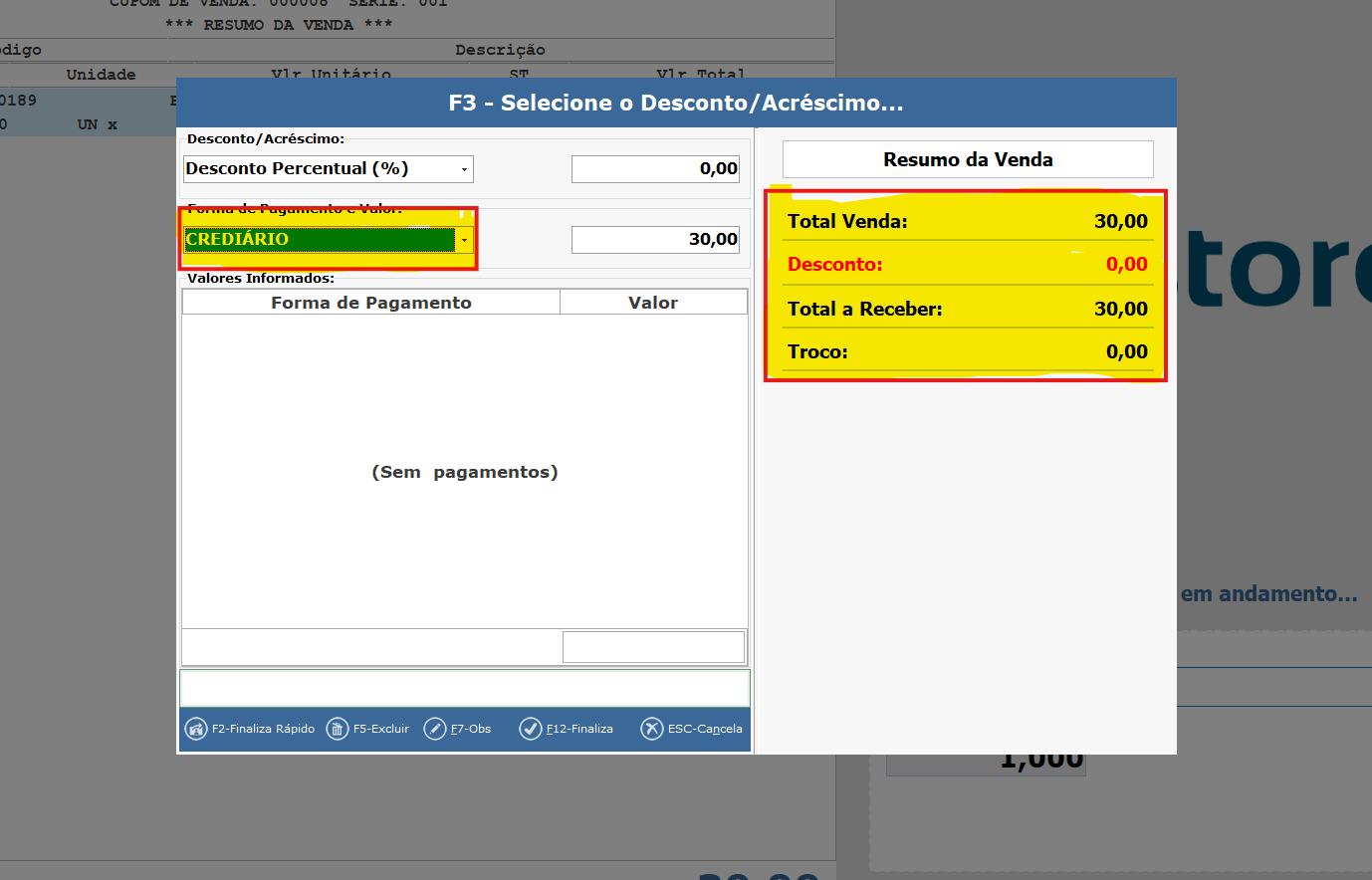The width and height of the screenshot is (1372, 880).
Task: Click the ESC-Cancela X icon
Action: (652, 729)
